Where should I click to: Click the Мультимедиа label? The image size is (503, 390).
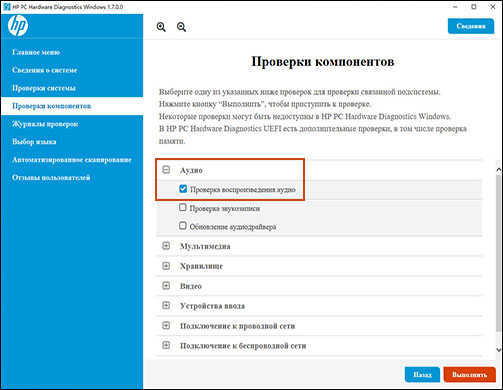(x=205, y=246)
